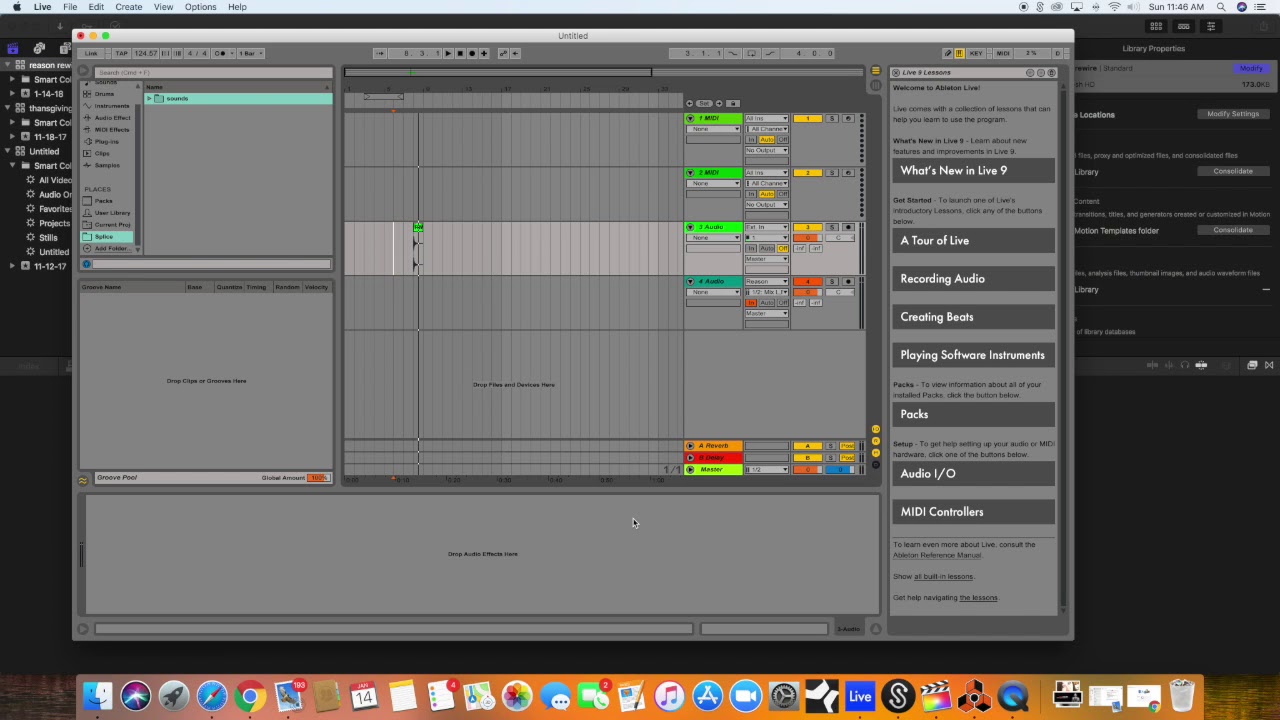The image size is (1280, 720).
Task: Select Drums category in browser
Action: click(104, 94)
